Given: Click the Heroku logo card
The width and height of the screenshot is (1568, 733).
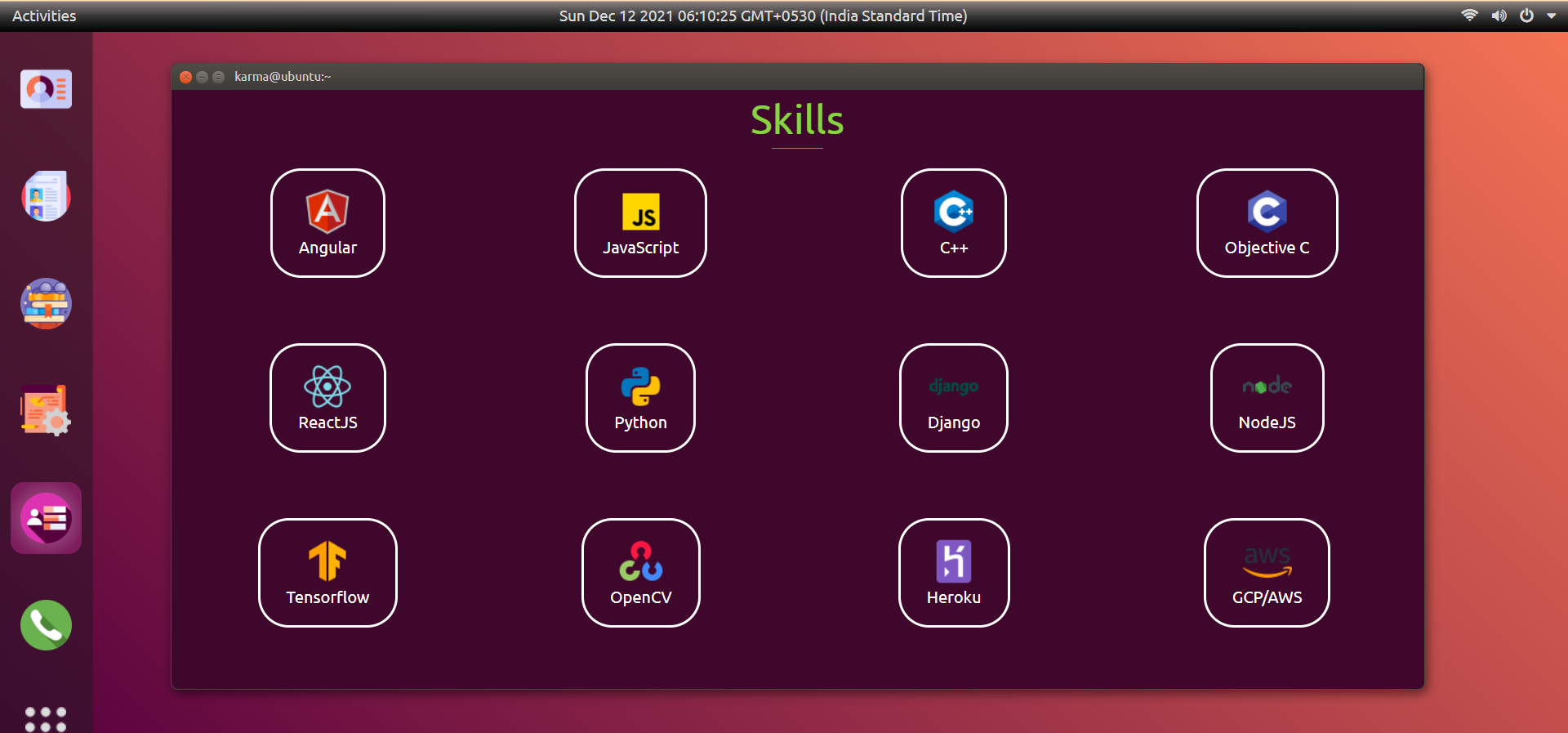Looking at the screenshot, I should tap(954, 573).
